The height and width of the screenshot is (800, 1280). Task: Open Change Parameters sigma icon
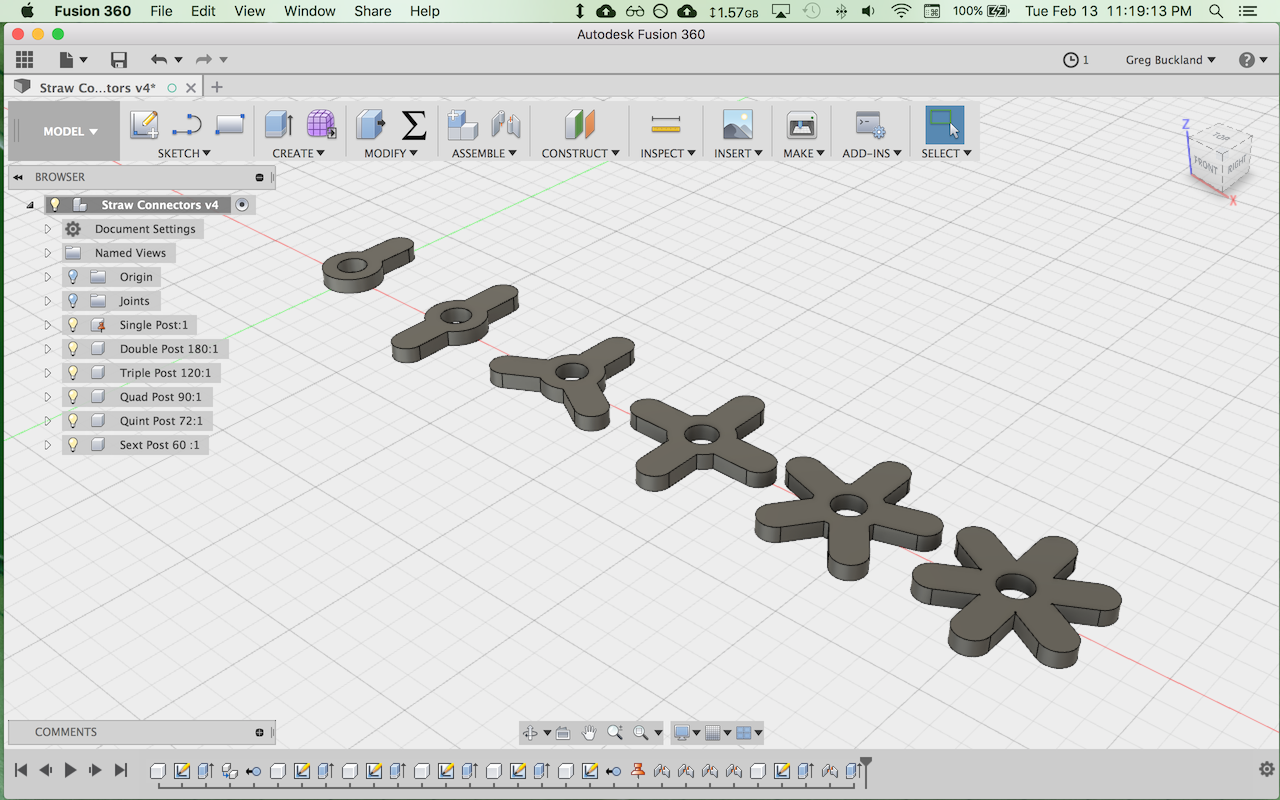click(x=414, y=125)
